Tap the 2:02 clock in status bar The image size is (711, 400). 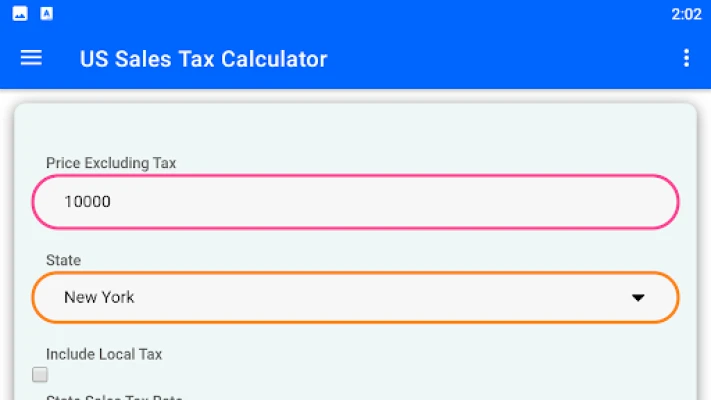(686, 14)
